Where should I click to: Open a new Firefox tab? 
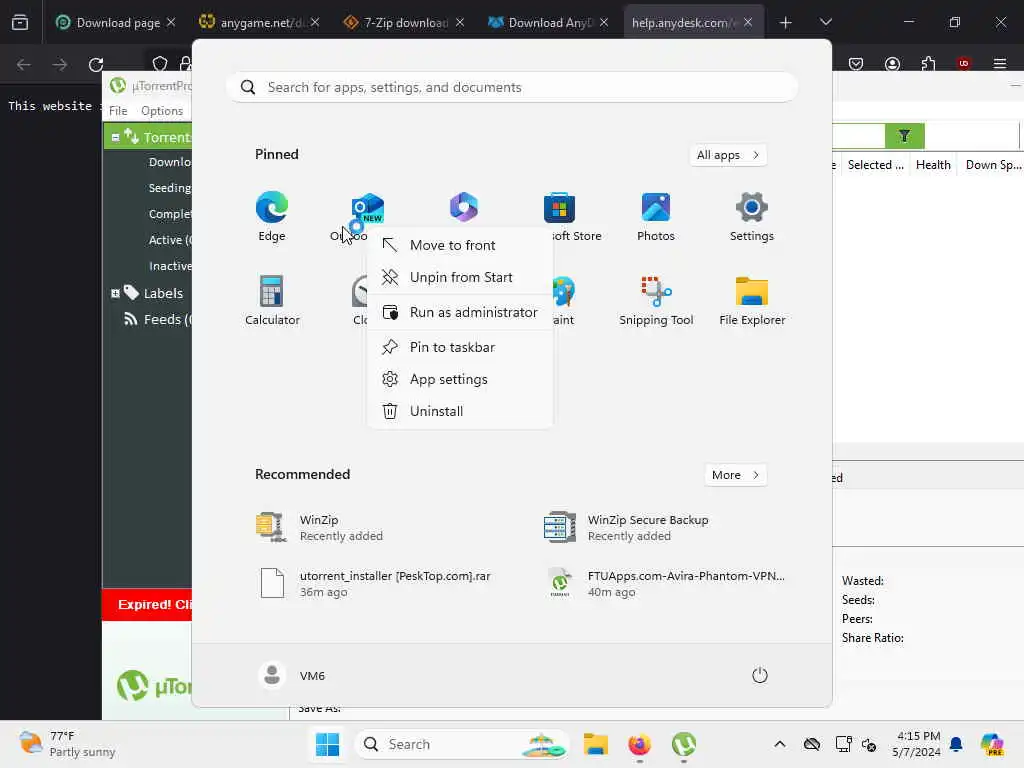(786, 23)
